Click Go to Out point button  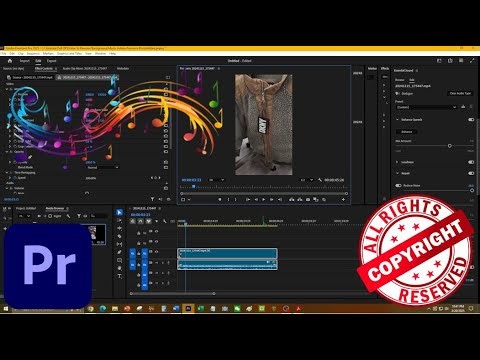tap(280, 199)
